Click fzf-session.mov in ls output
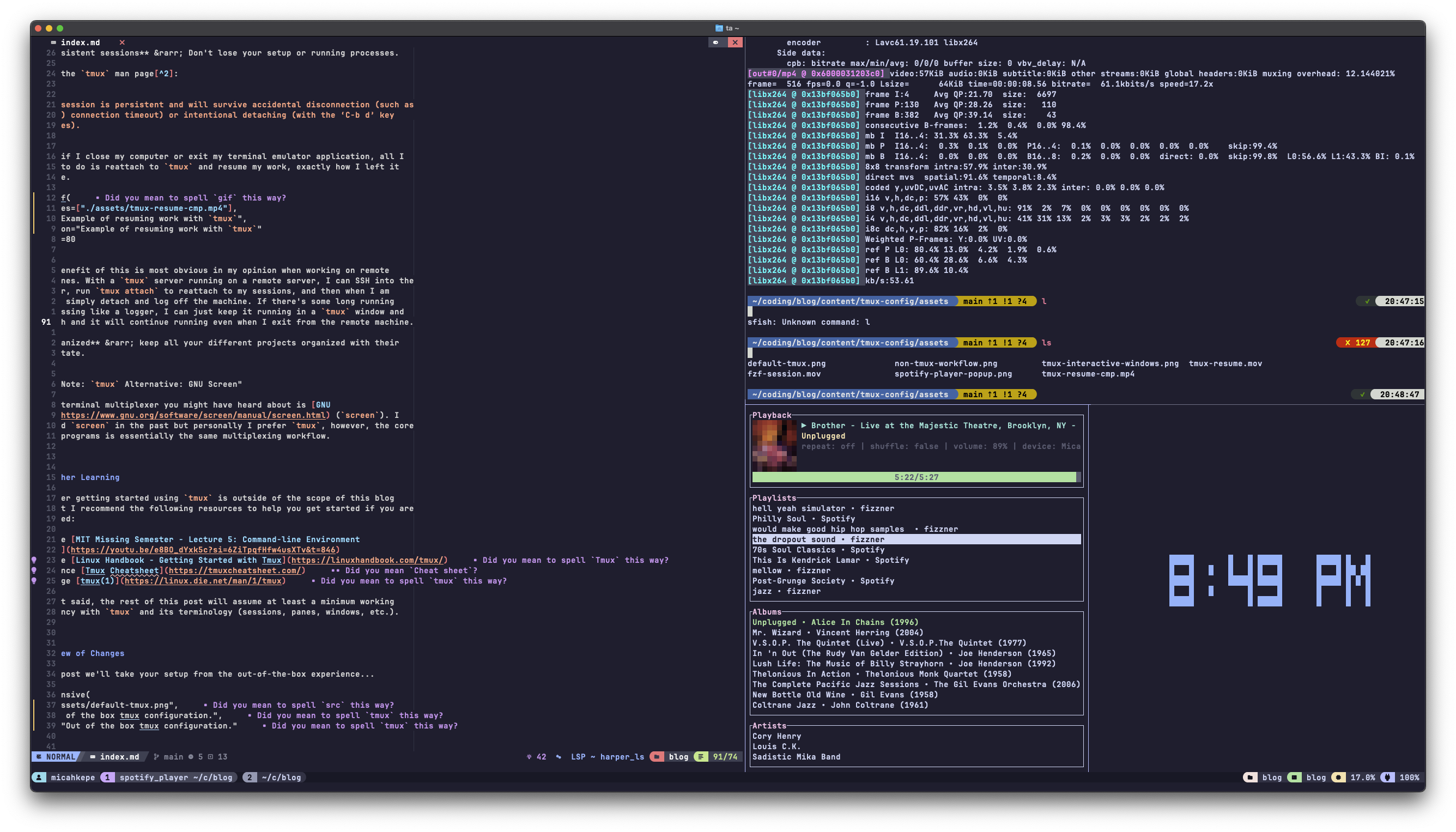Screen dimensions: 1456x832 point(784,374)
